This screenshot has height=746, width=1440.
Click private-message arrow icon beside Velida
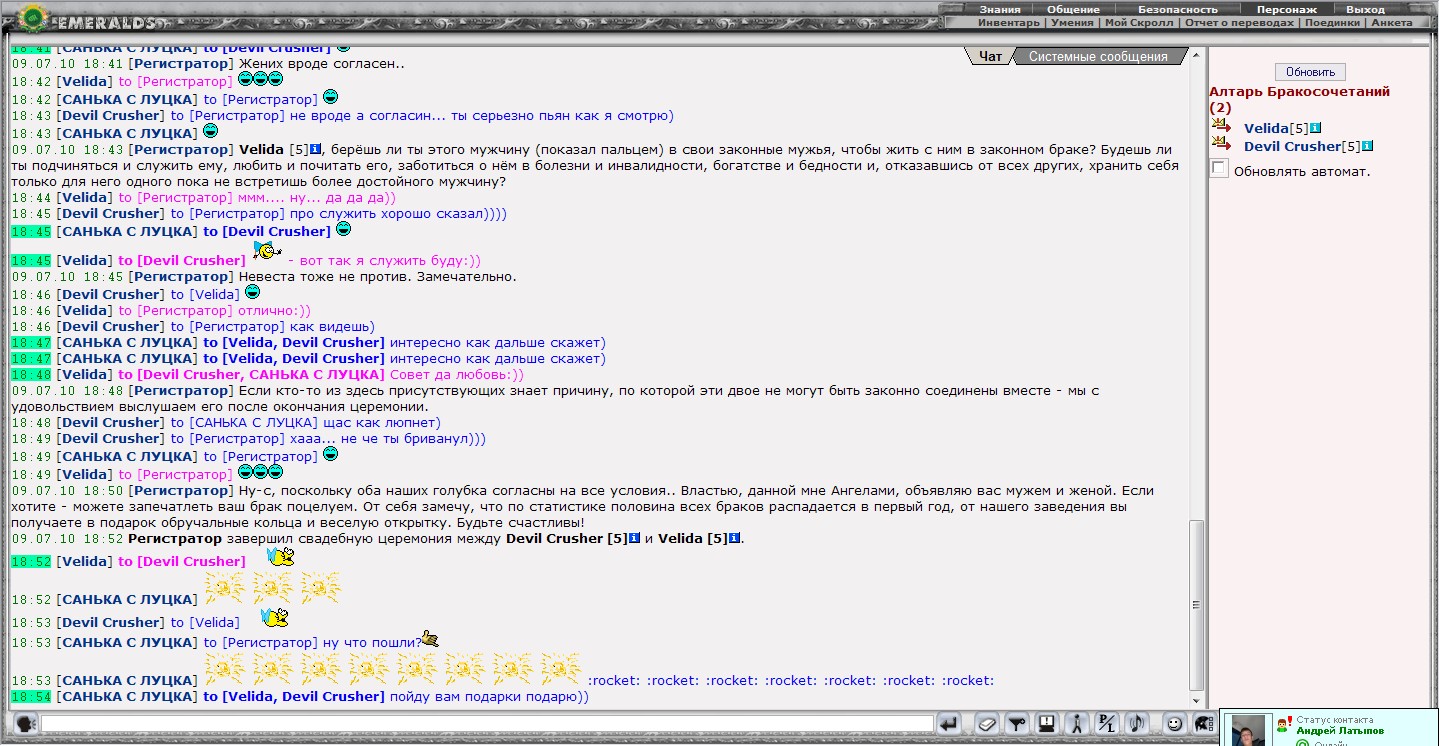coord(1221,126)
